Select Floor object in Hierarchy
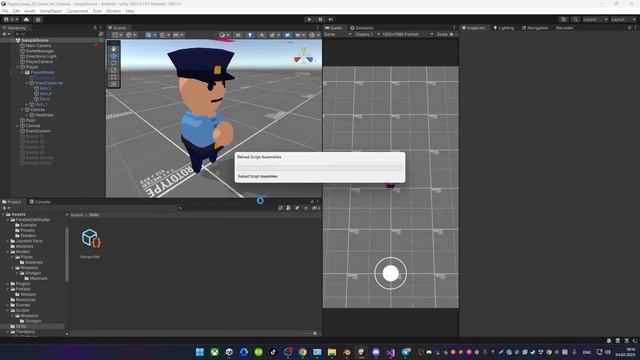Image resolution: width=640 pixels, height=360 pixels. point(30,120)
